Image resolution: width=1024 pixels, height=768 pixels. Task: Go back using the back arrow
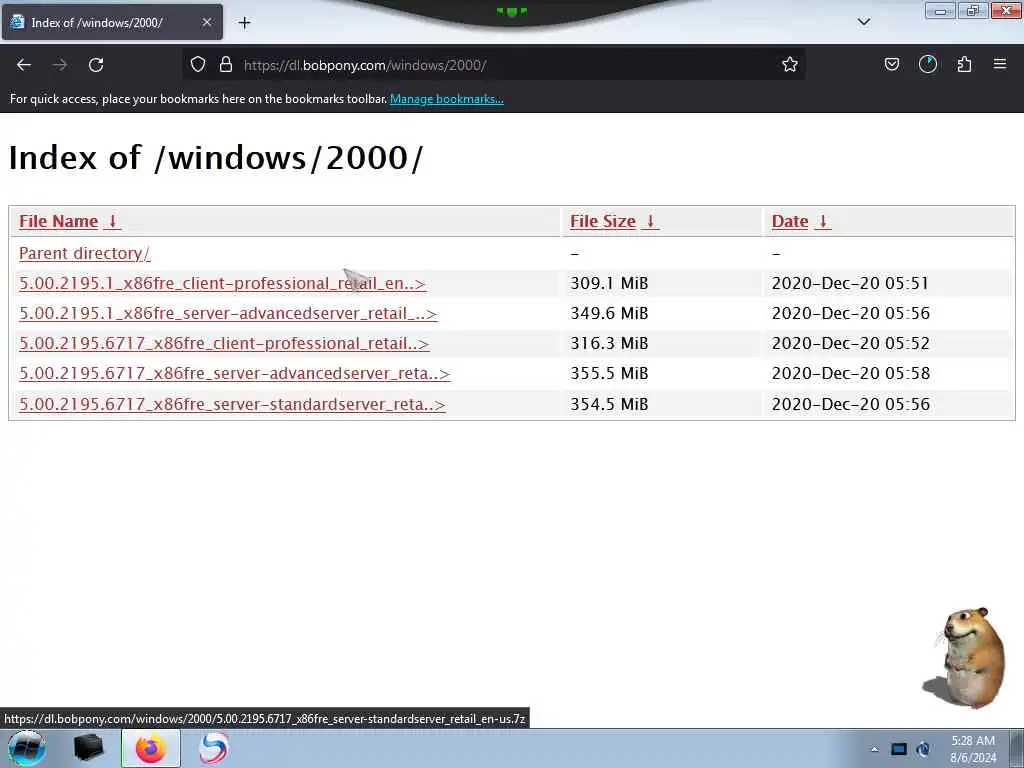[x=24, y=65]
